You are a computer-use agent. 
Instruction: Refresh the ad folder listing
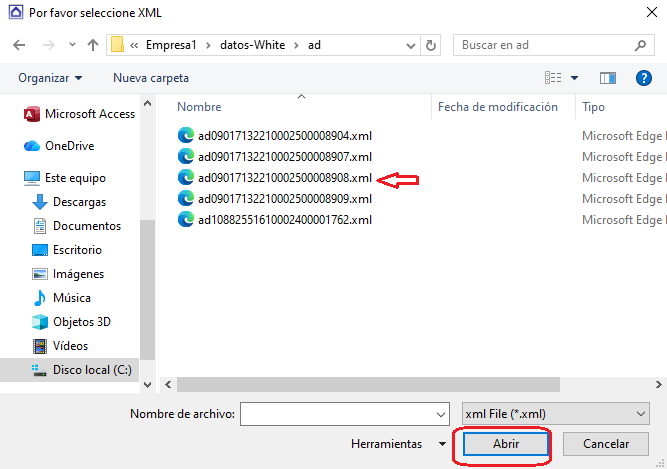point(431,45)
